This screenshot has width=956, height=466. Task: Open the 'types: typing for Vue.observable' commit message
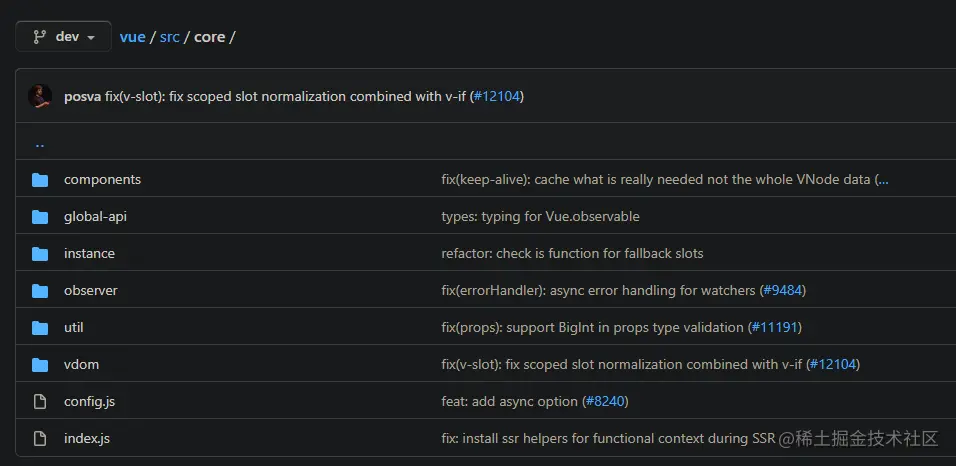540,217
